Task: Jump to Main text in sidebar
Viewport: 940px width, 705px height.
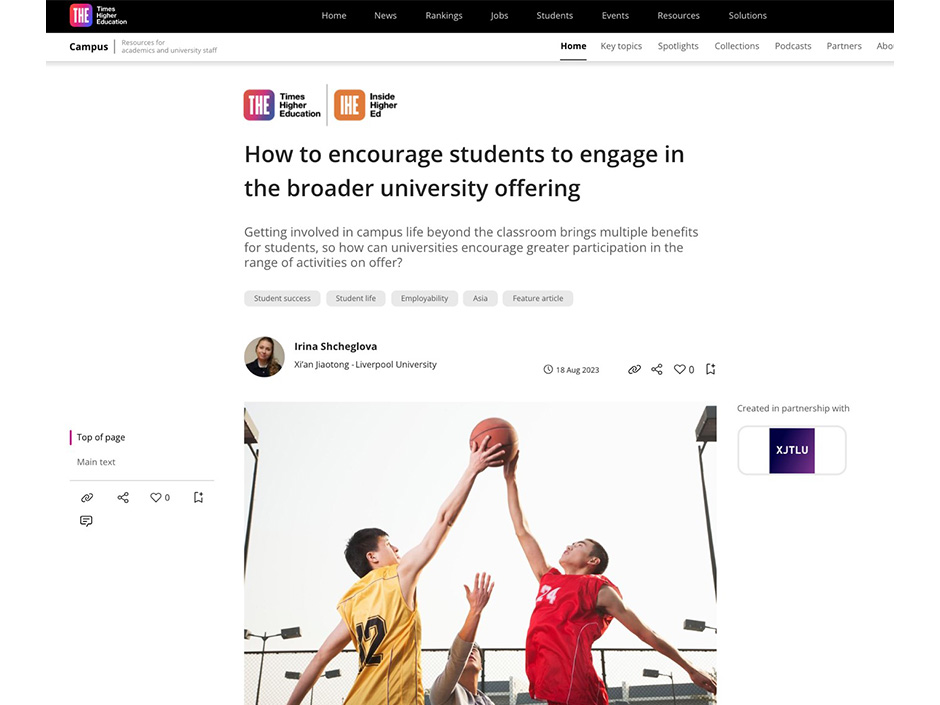Action: coord(96,462)
